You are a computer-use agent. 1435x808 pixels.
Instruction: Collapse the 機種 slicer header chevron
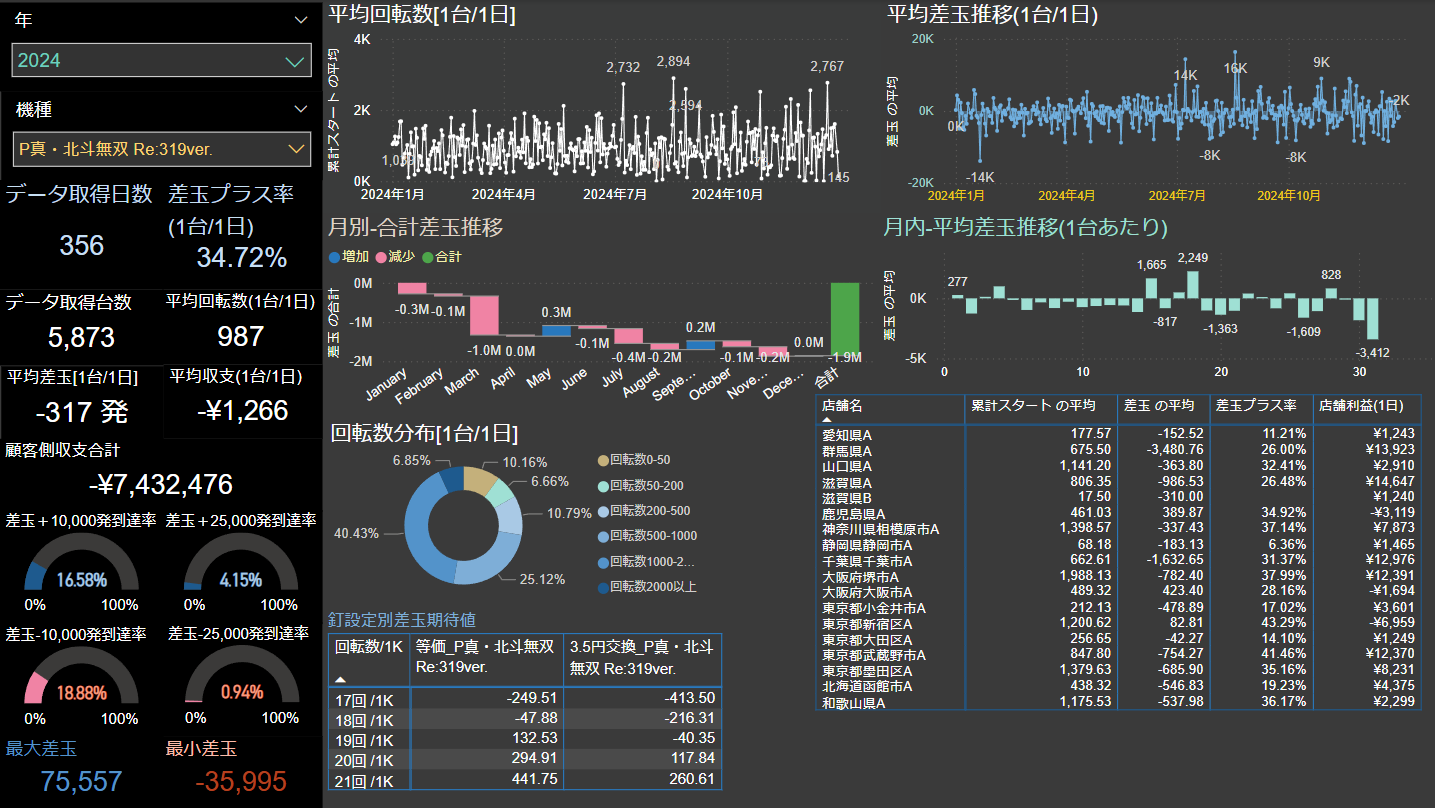click(x=301, y=109)
